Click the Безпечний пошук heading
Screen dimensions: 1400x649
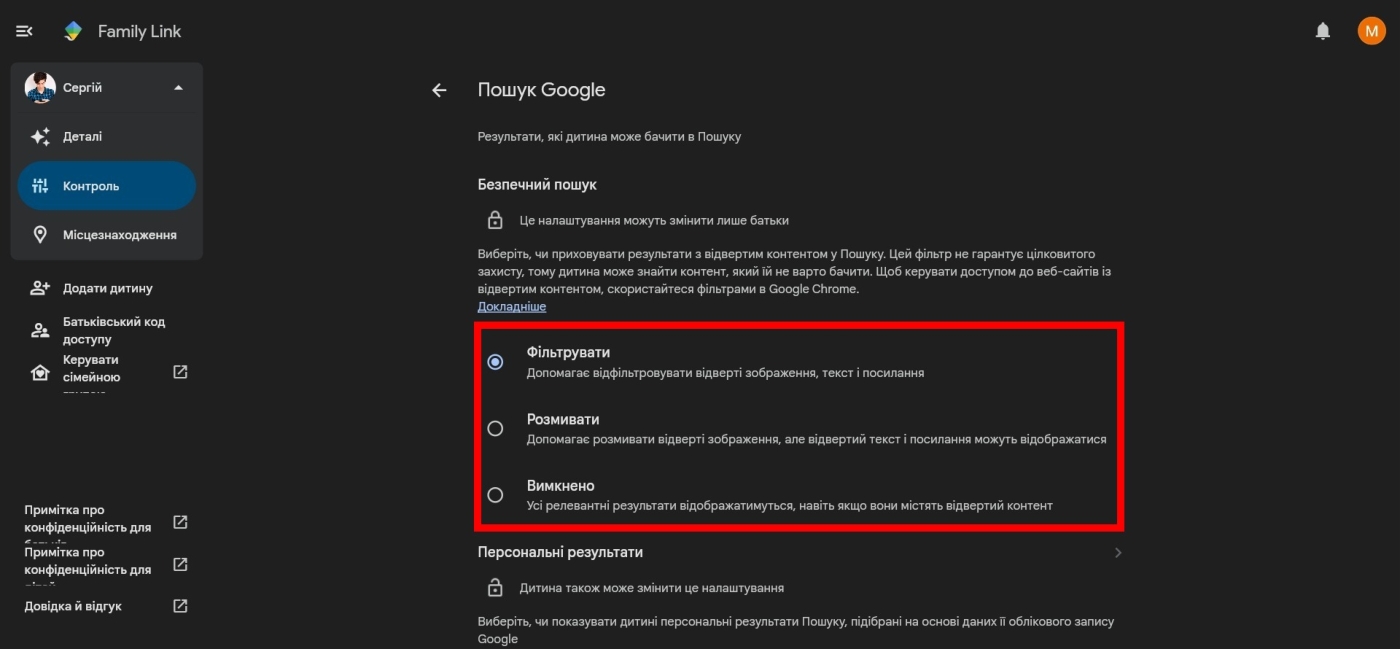coord(537,185)
